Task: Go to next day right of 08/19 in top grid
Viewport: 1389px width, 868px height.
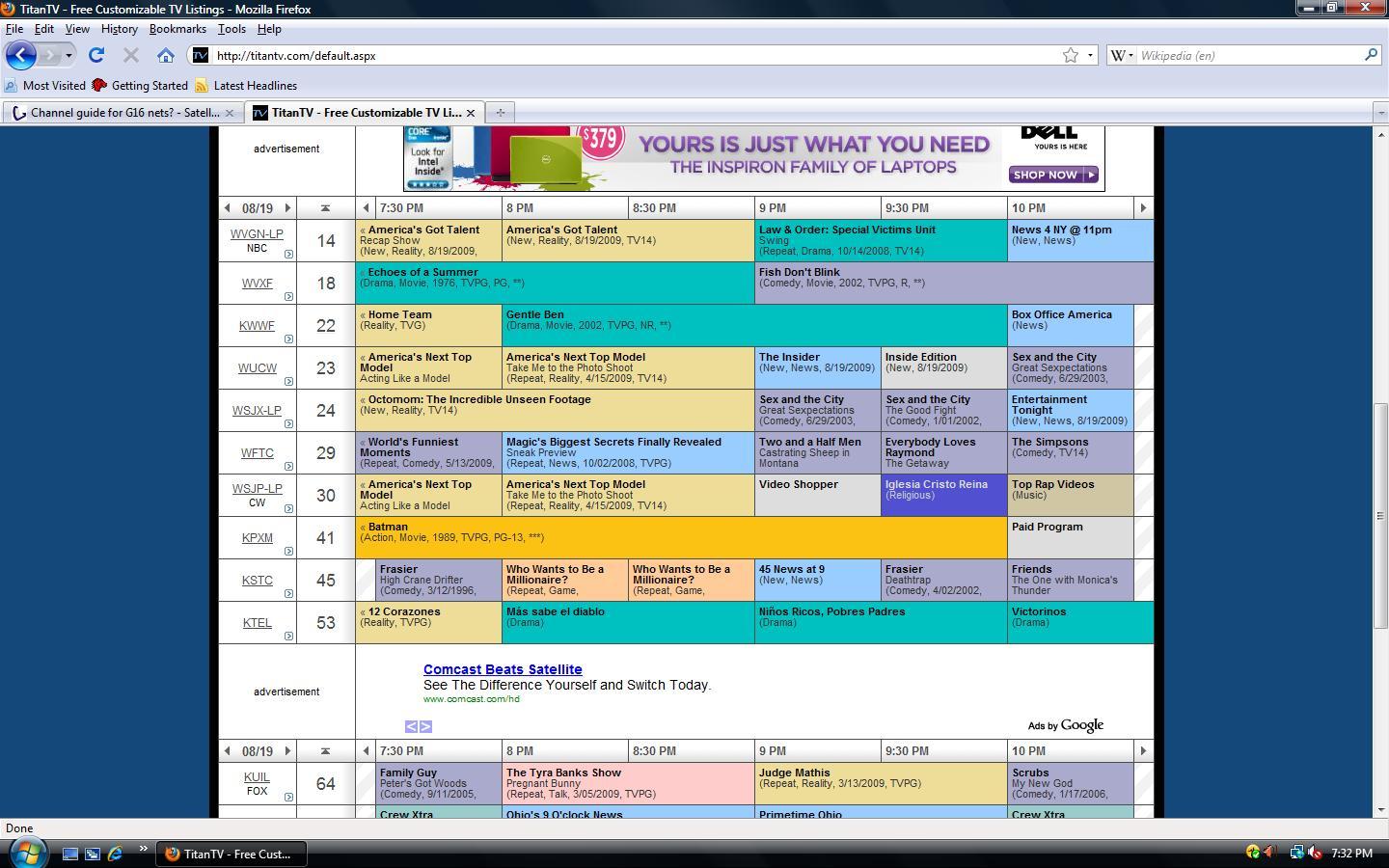Action: 286,207
